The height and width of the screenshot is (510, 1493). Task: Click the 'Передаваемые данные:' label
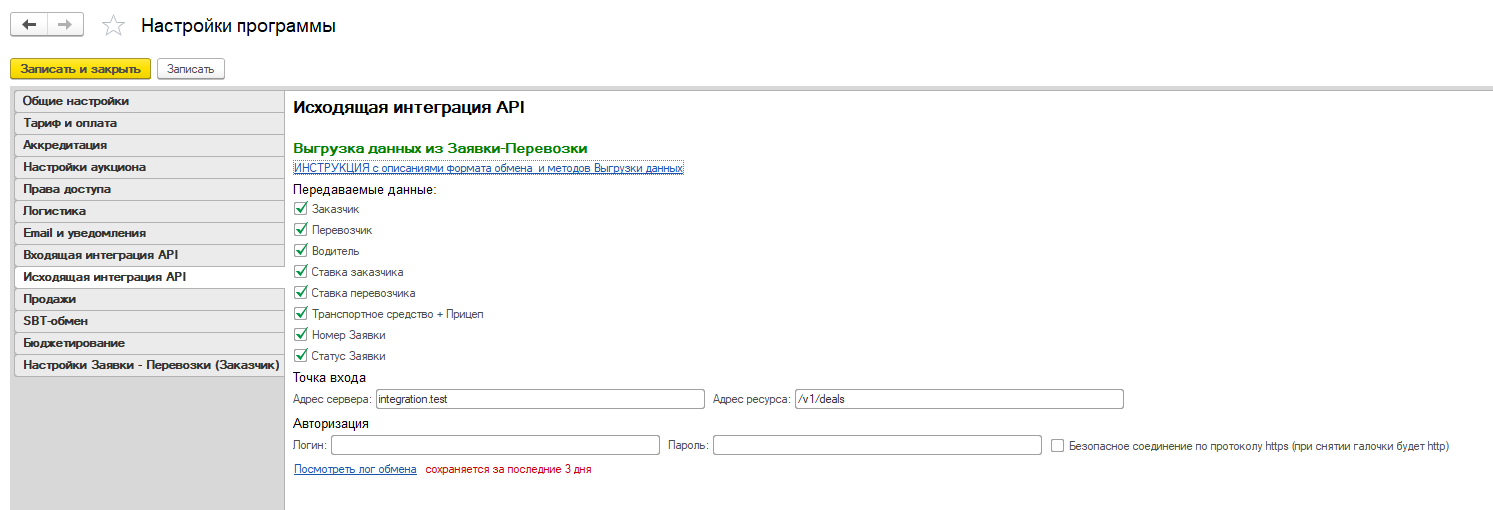(365, 189)
